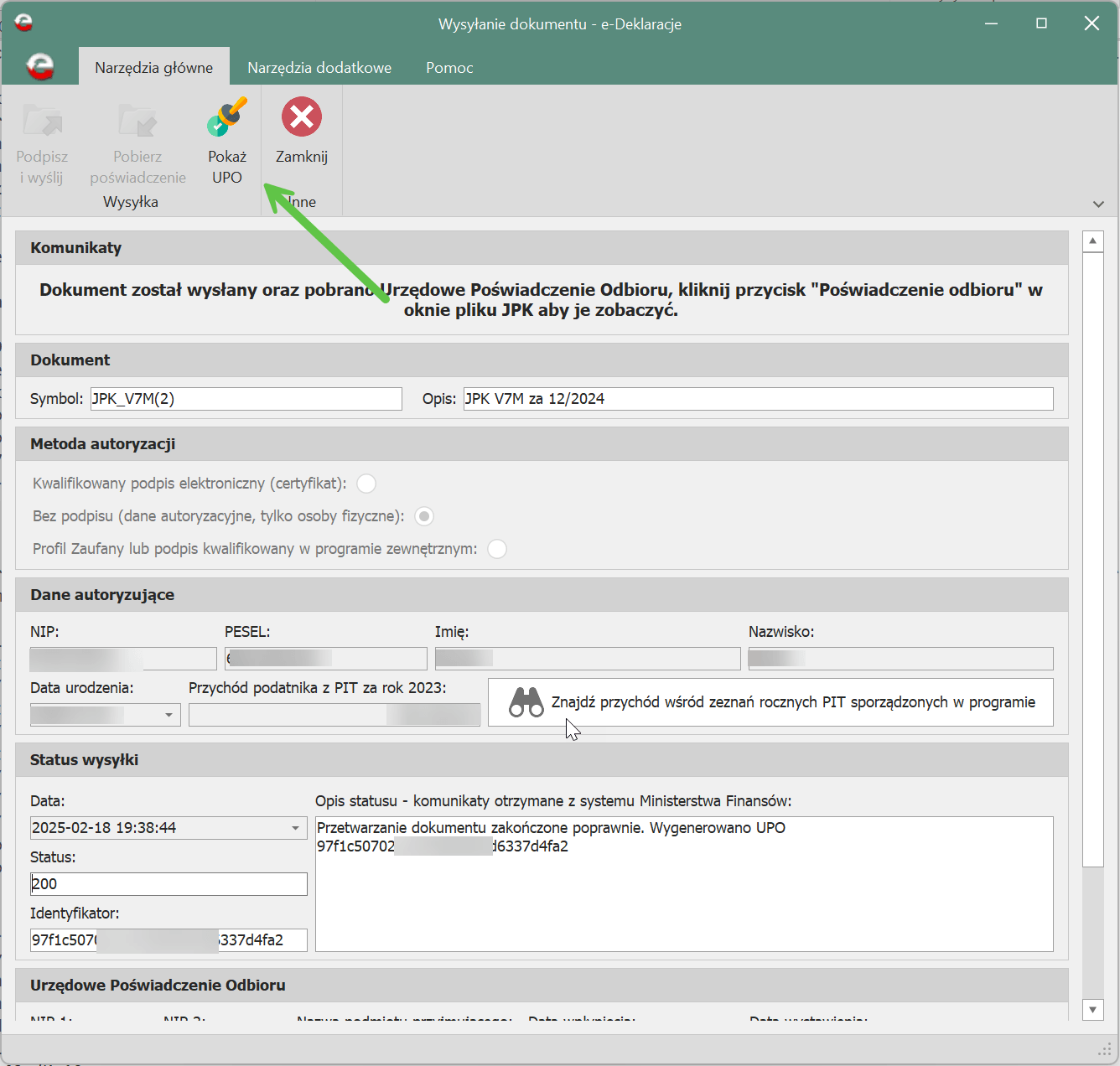Screen dimensions: 1120x1066
Task: Click the Podpisz i wyślij icon
Action: tap(42, 120)
